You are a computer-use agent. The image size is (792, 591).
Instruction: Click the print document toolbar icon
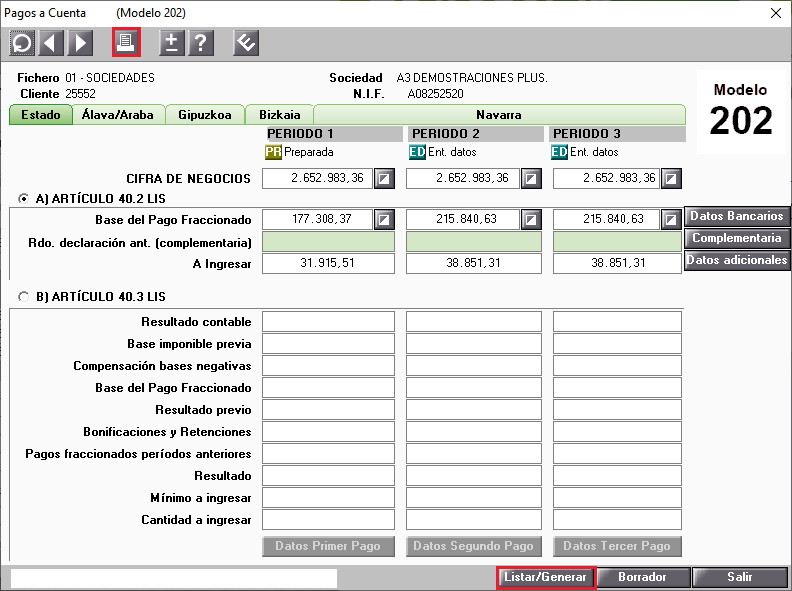point(126,42)
